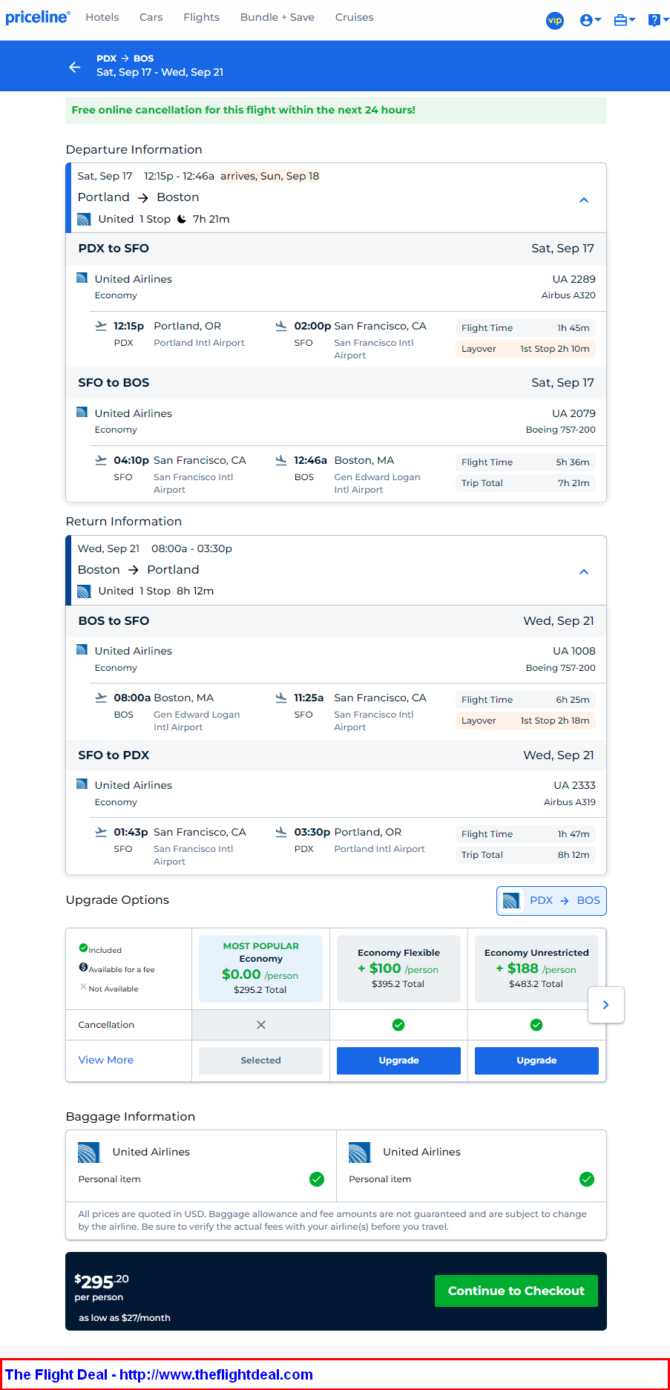Click the Available for a fee dollar icon
Image resolution: width=670 pixels, height=1390 pixels.
tap(83, 967)
